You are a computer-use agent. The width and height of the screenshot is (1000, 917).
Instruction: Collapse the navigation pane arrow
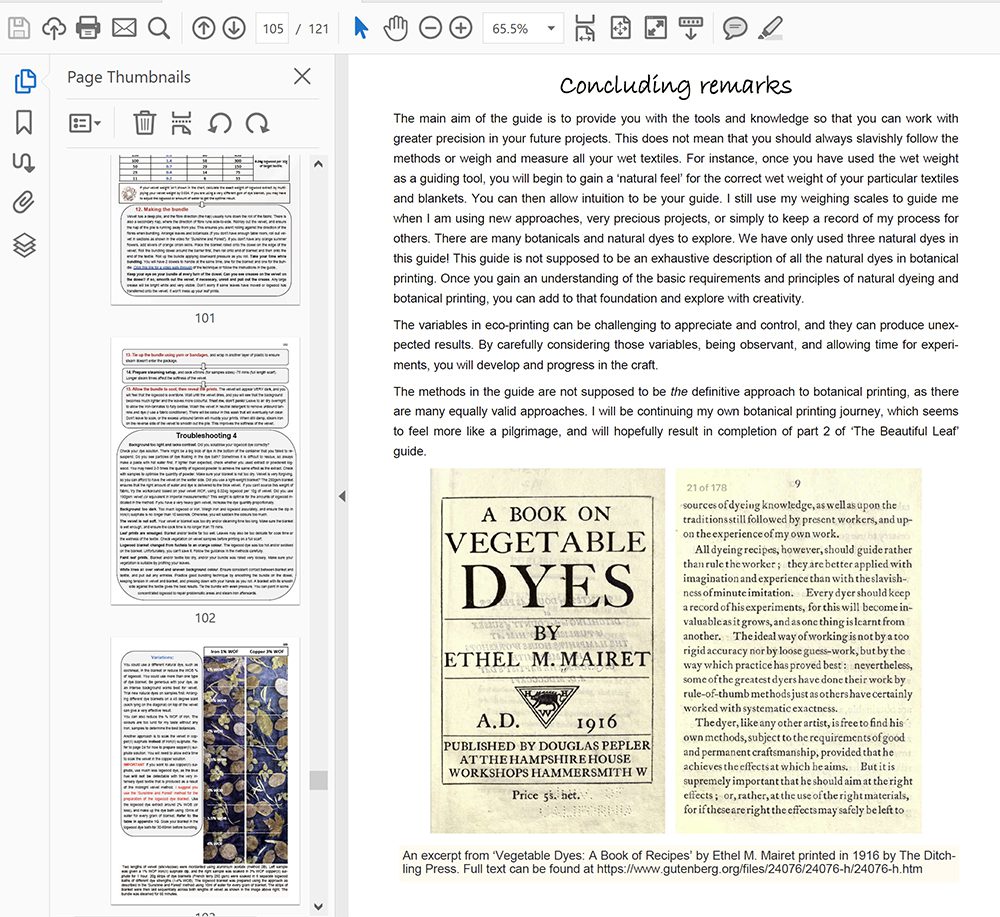point(342,496)
